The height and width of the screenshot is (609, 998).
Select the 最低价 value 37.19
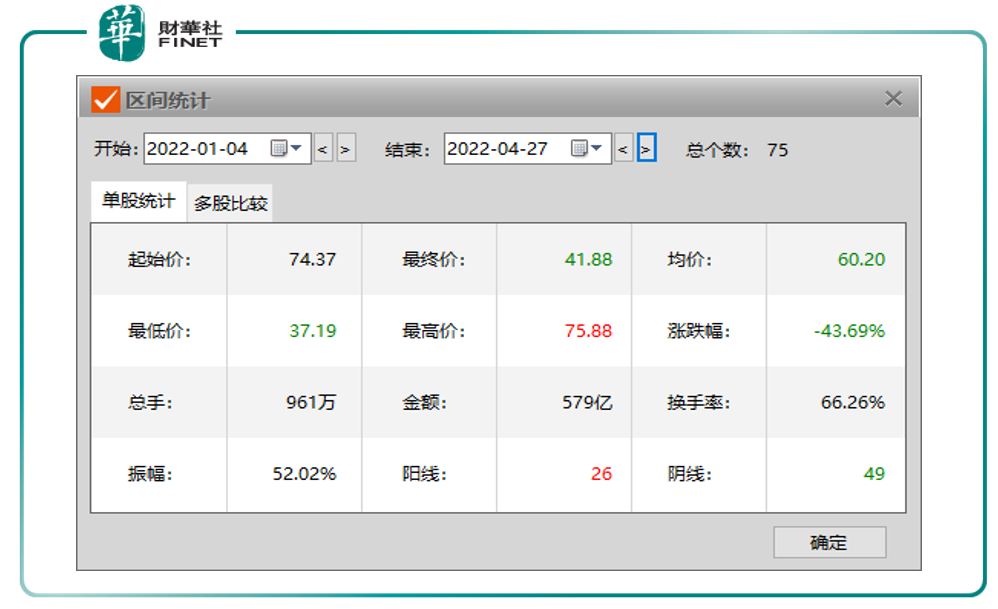point(313,331)
